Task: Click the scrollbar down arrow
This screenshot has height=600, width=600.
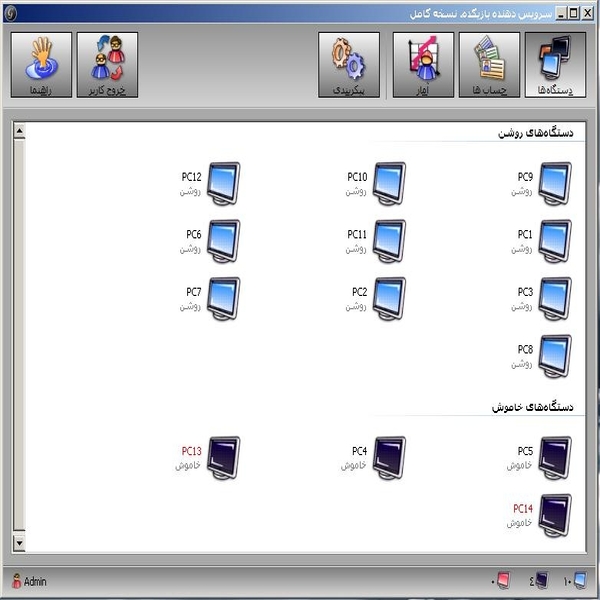Action: click(18, 543)
